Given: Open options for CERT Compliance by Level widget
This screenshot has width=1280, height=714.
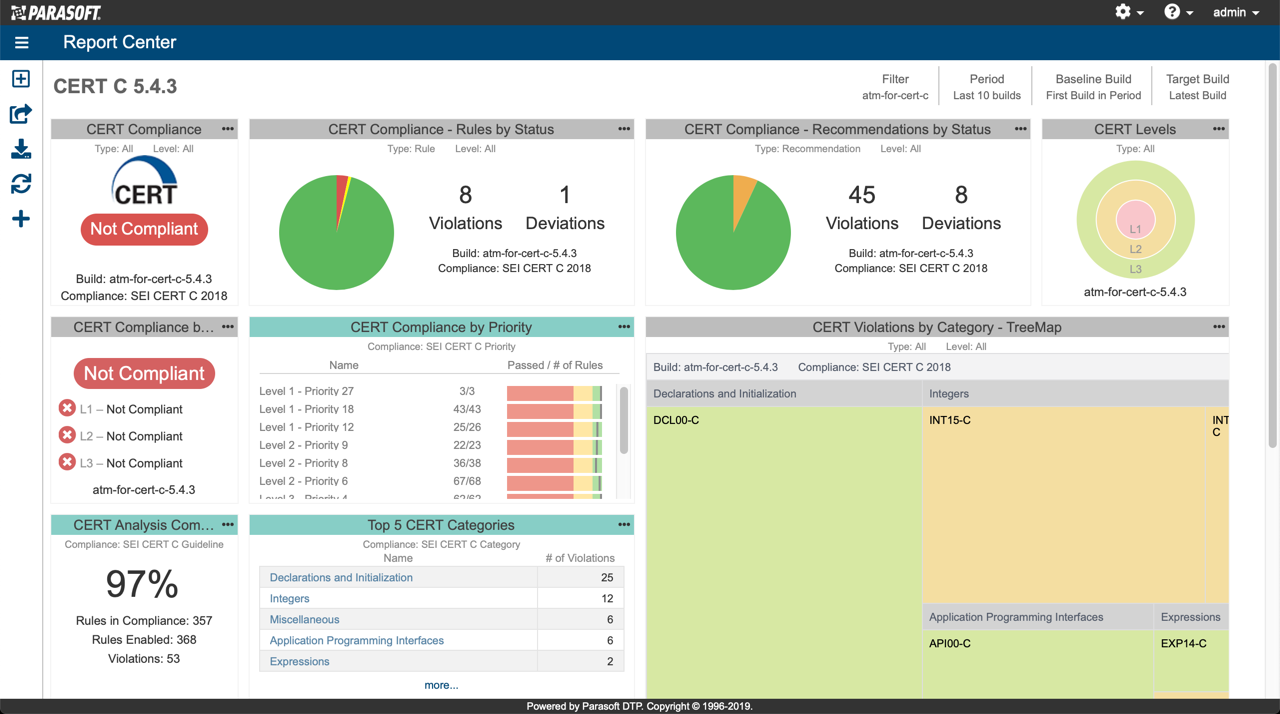Looking at the screenshot, I should [228, 327].
